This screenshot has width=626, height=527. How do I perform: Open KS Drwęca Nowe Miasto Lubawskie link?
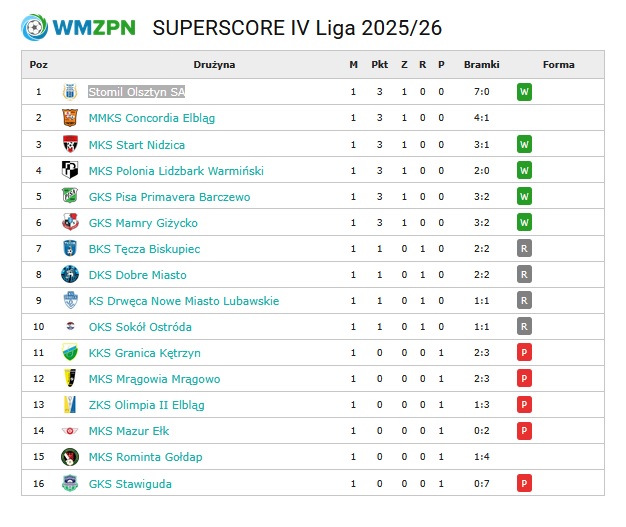pos(184,301)
